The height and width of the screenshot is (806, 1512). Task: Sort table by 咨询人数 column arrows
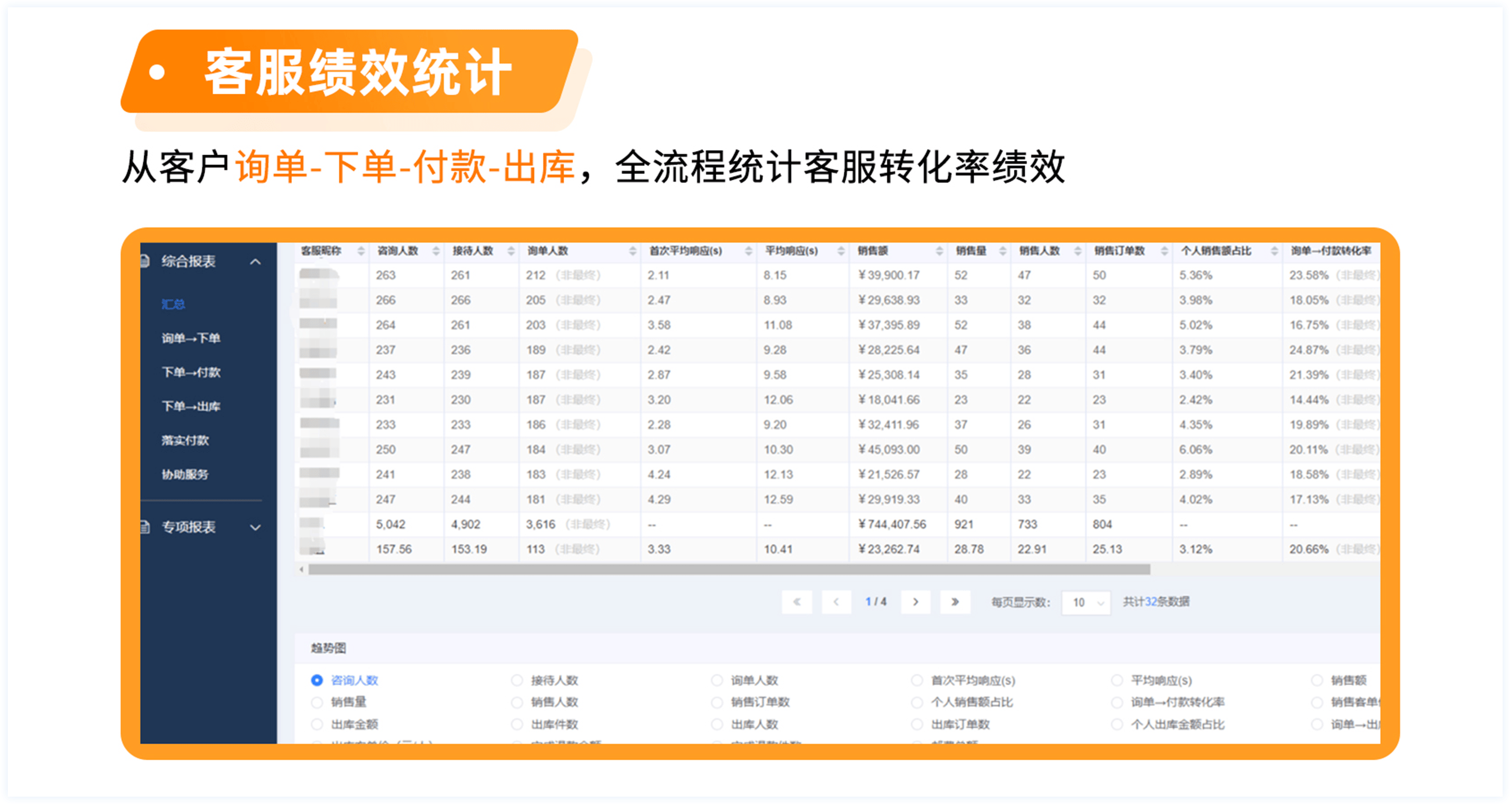[436, 251]
